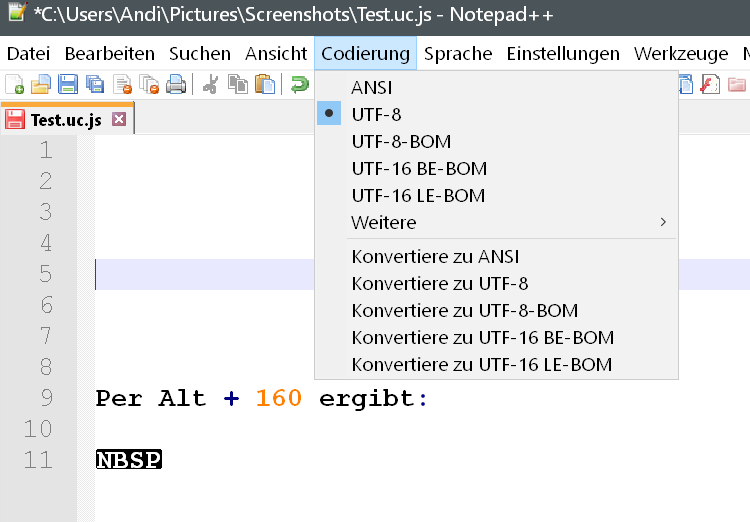Screen dimensions: 750x522
Task: Click the Print toolbar icon
Action: pos(176,85)
